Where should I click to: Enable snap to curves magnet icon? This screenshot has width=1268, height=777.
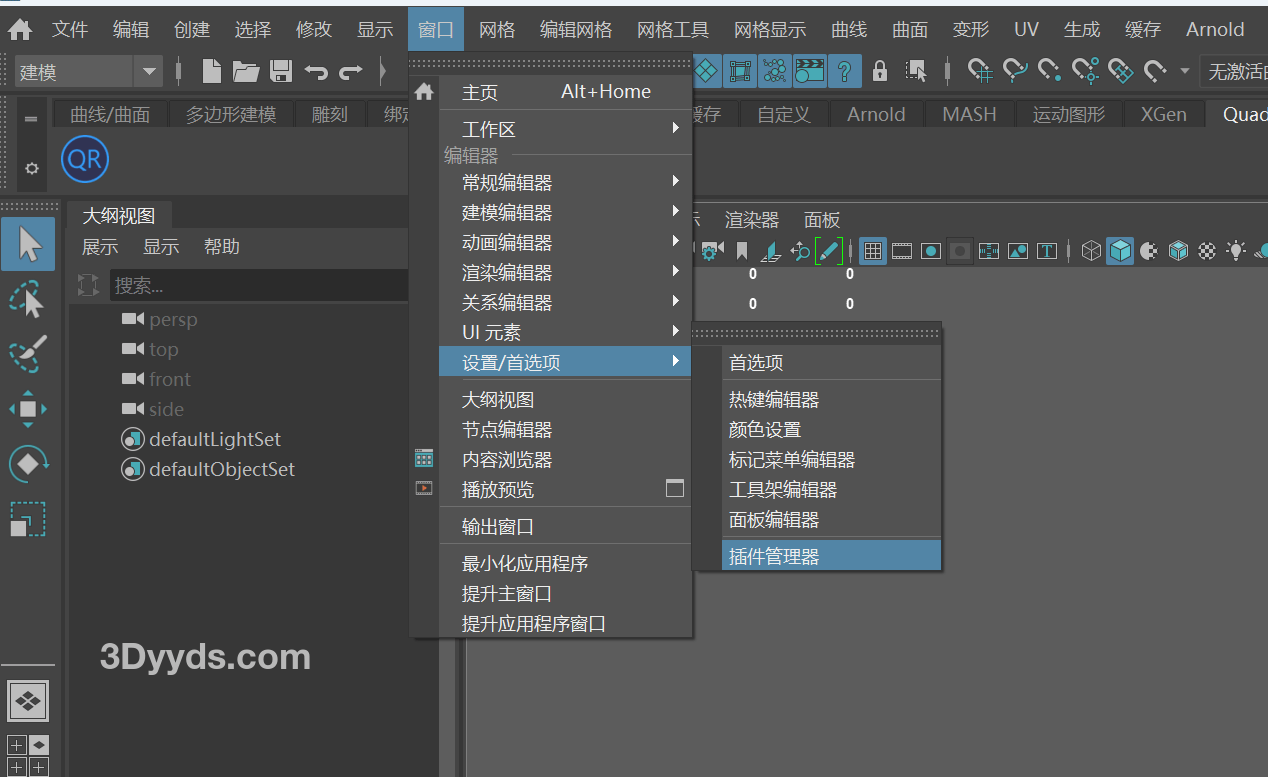click(x=1015, y=71)
